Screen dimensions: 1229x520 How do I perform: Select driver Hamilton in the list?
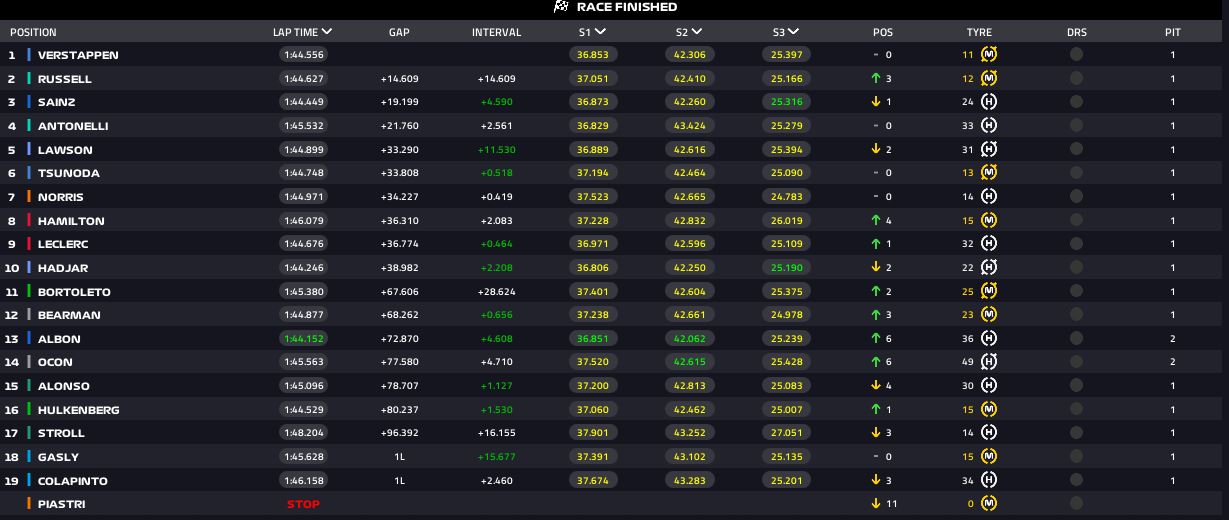71,221
